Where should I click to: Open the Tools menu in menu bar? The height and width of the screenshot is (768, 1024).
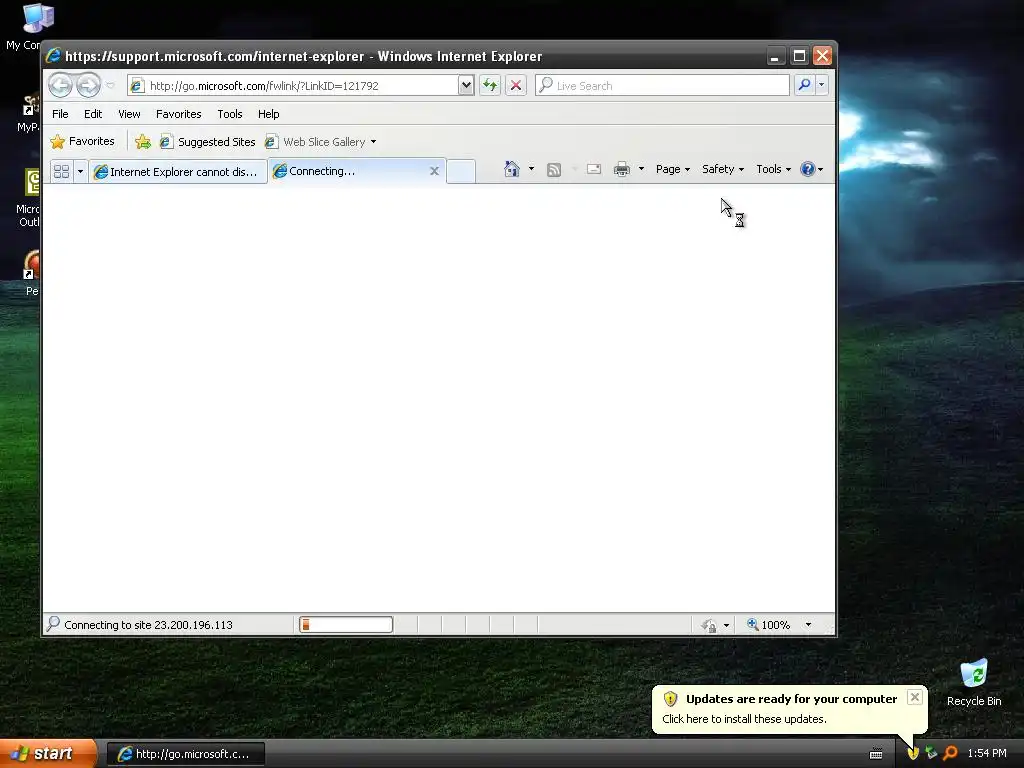click(230, 114)
